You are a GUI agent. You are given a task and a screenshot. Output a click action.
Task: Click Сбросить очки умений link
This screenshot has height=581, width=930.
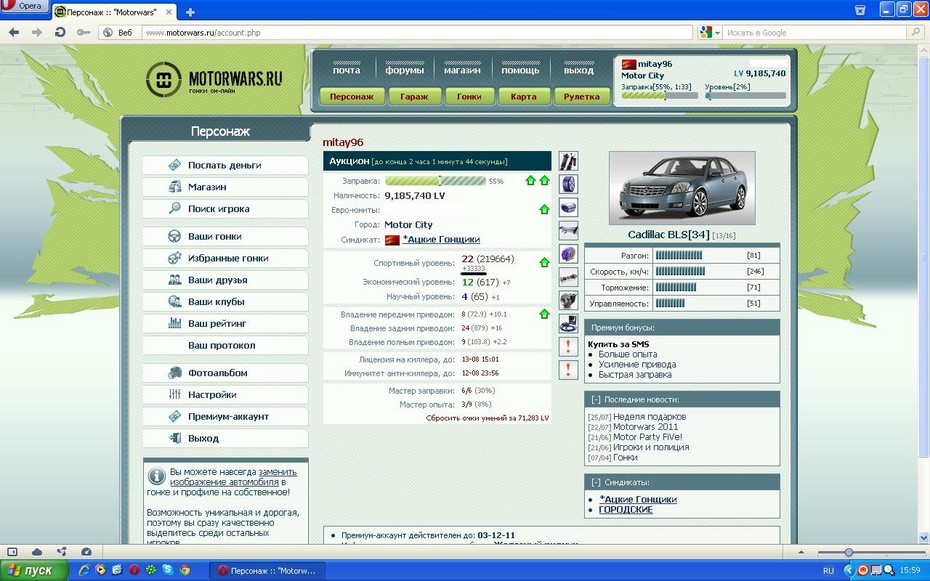(x=488, y=418)
